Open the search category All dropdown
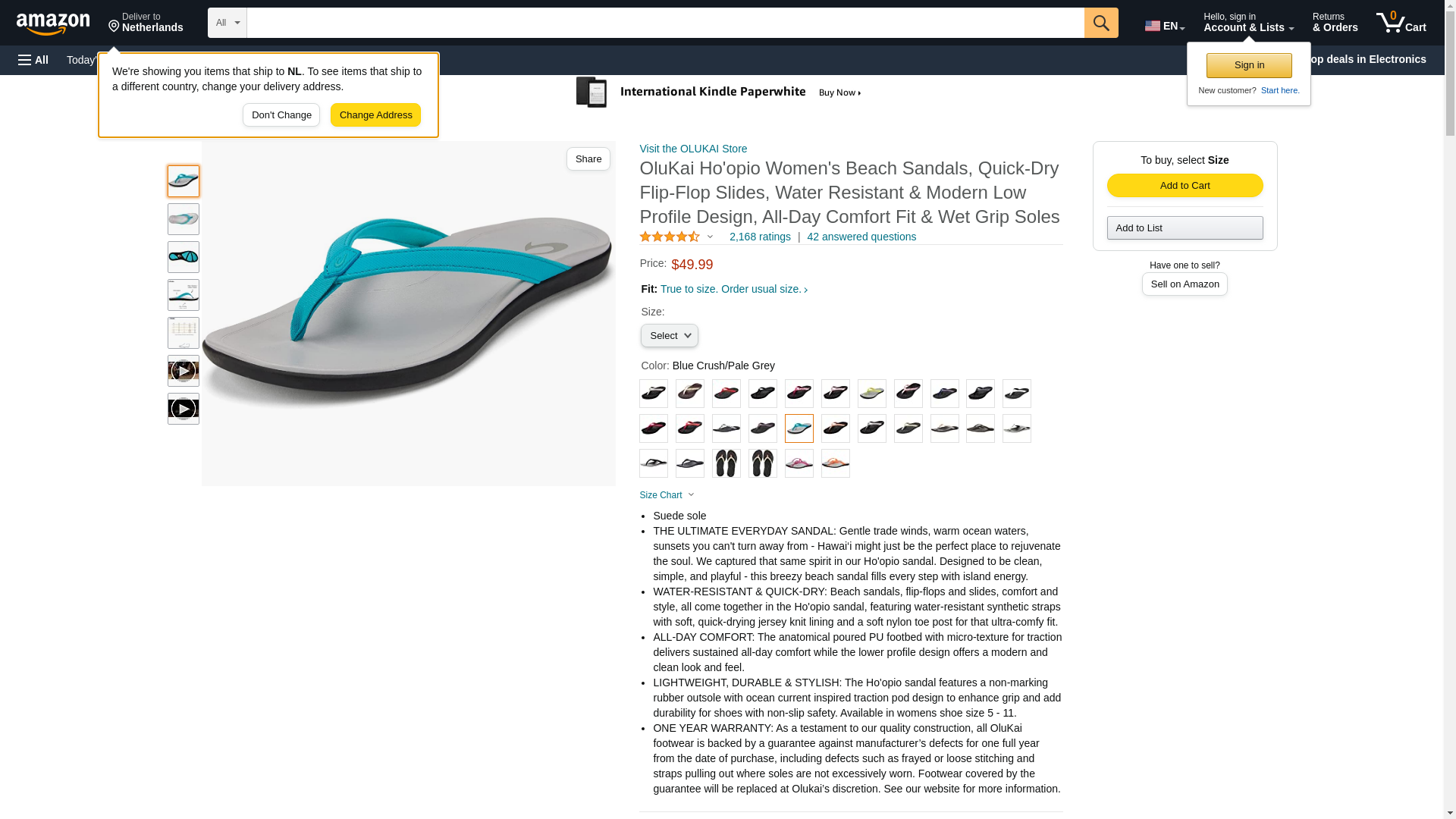 point(227,23)
